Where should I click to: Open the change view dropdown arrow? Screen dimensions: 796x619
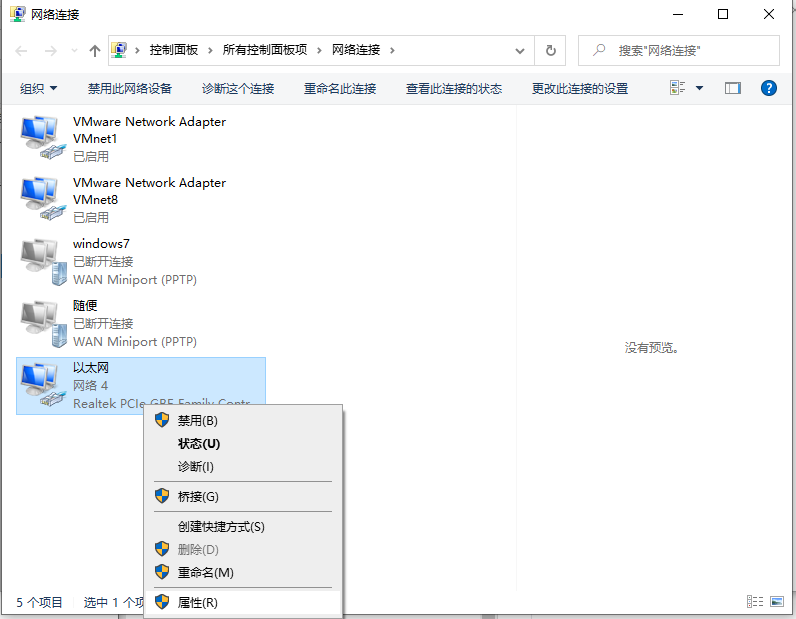tap(699, 88)
